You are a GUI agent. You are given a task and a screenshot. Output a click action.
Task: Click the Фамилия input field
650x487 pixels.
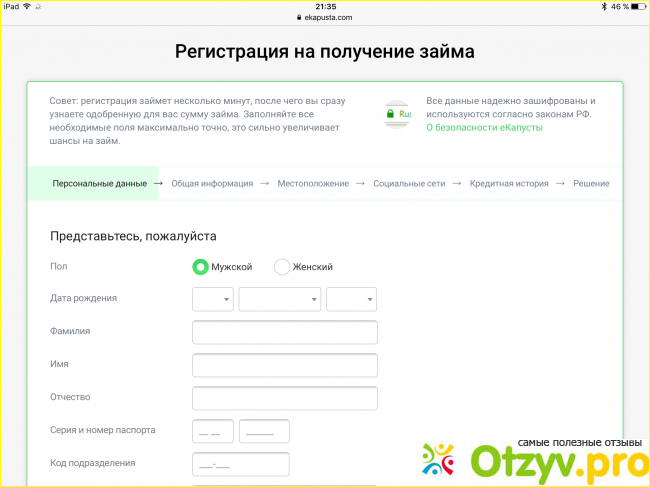pos(285,332)
